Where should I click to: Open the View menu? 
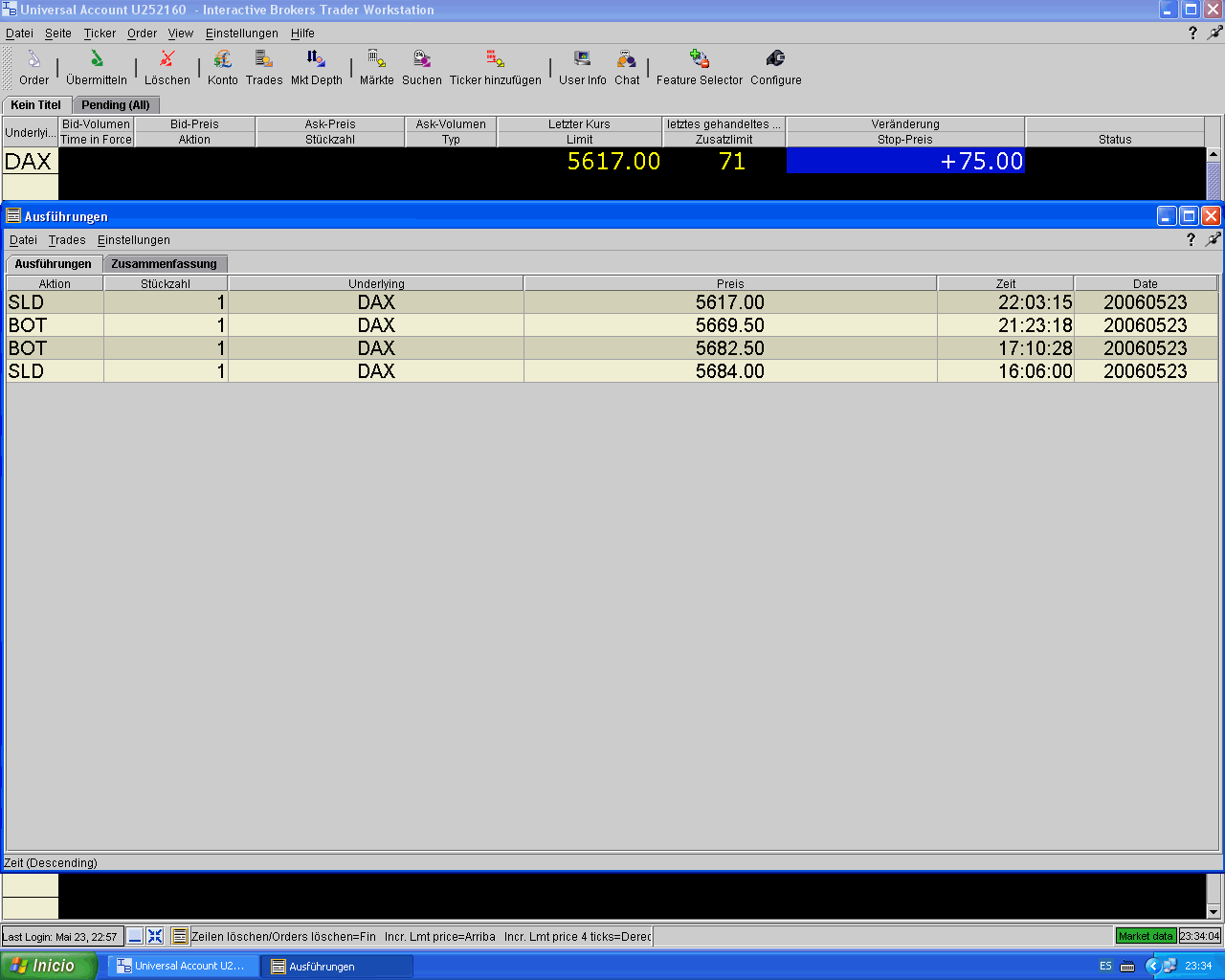(181, 33)
